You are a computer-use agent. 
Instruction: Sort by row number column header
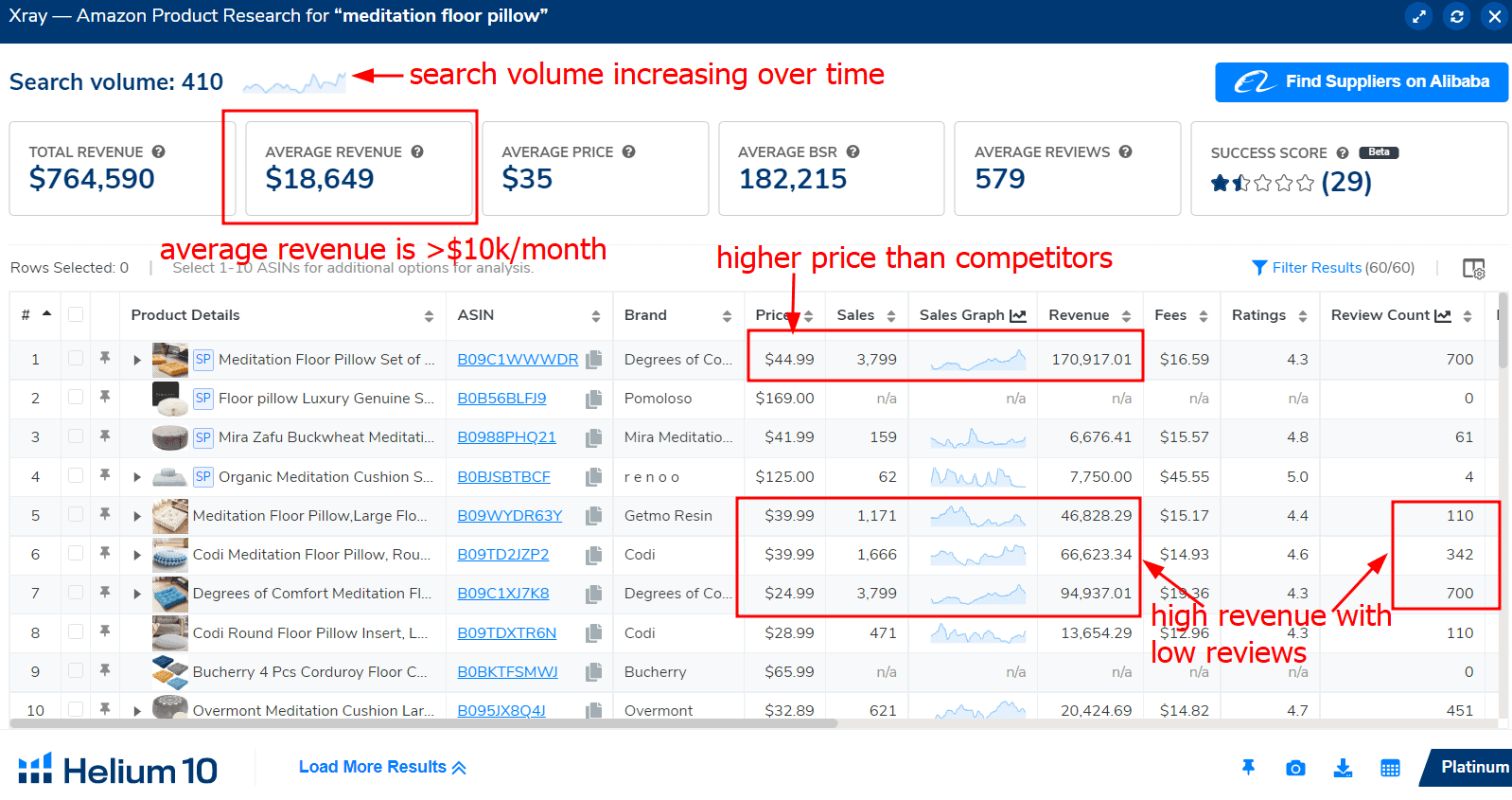[46, 313]
